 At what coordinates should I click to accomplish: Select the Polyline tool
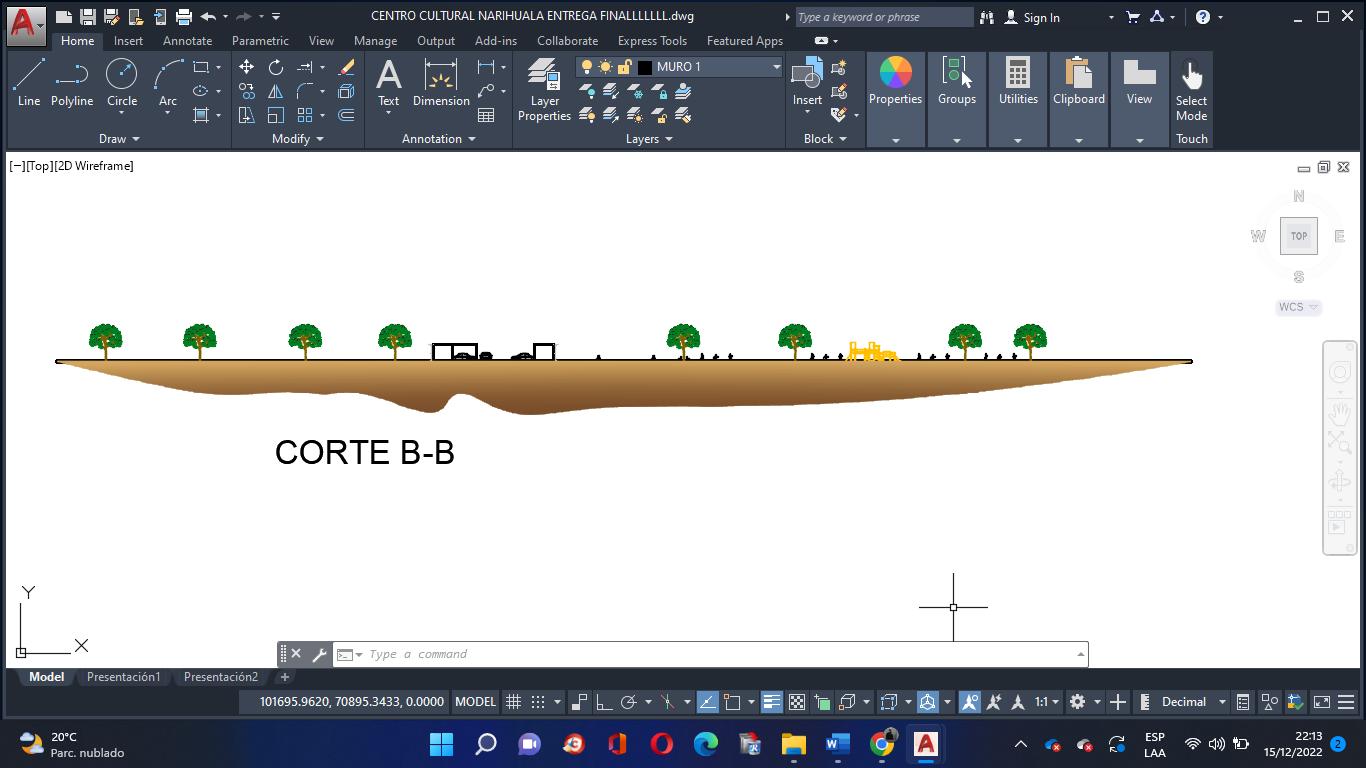(x=72, y=82)
